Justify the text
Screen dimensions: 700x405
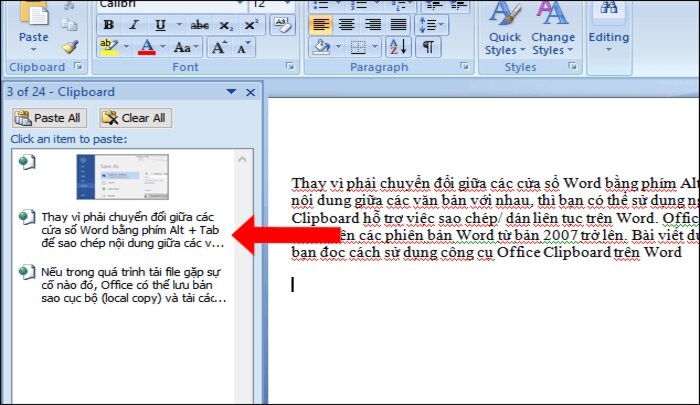[398, 25]
